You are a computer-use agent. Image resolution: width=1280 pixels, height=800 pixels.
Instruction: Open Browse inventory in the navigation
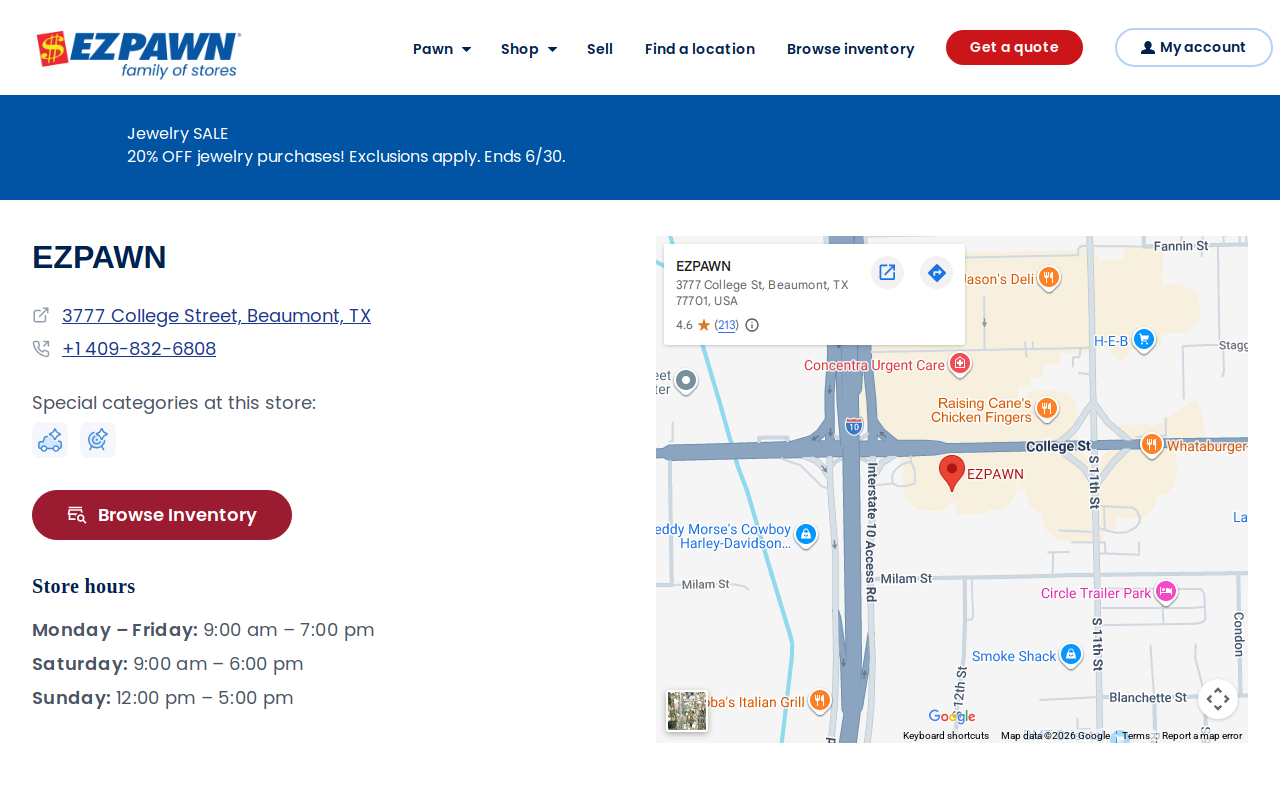tap(851, 49)
